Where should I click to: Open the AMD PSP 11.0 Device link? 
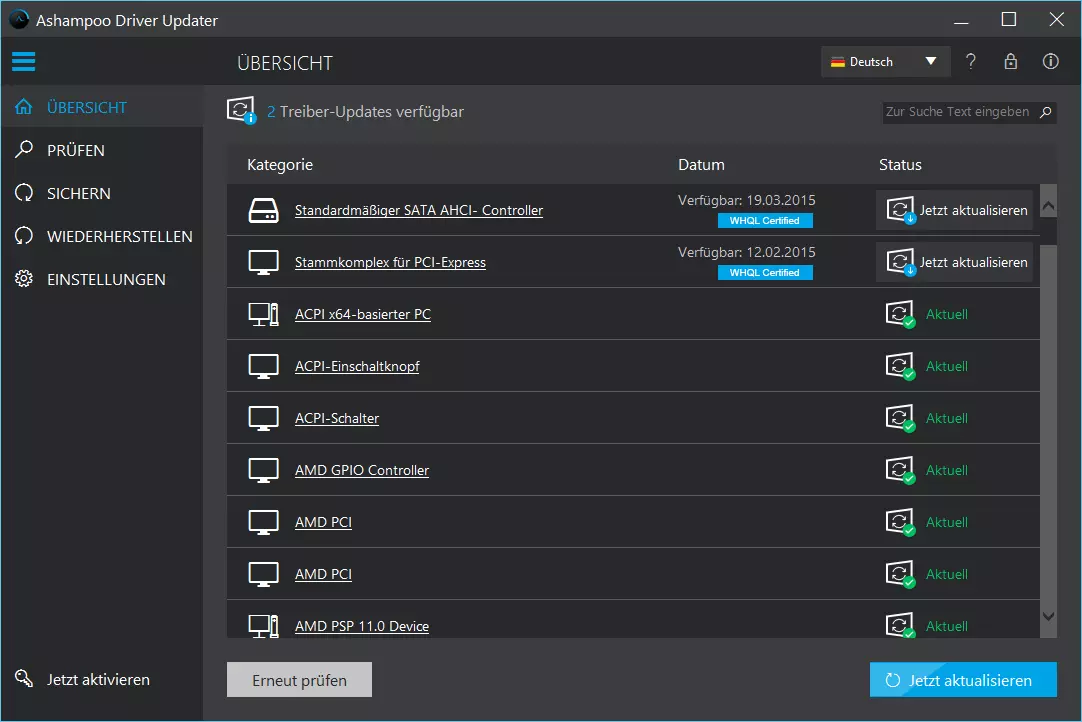pyautogui.click(x=362, y=626)
